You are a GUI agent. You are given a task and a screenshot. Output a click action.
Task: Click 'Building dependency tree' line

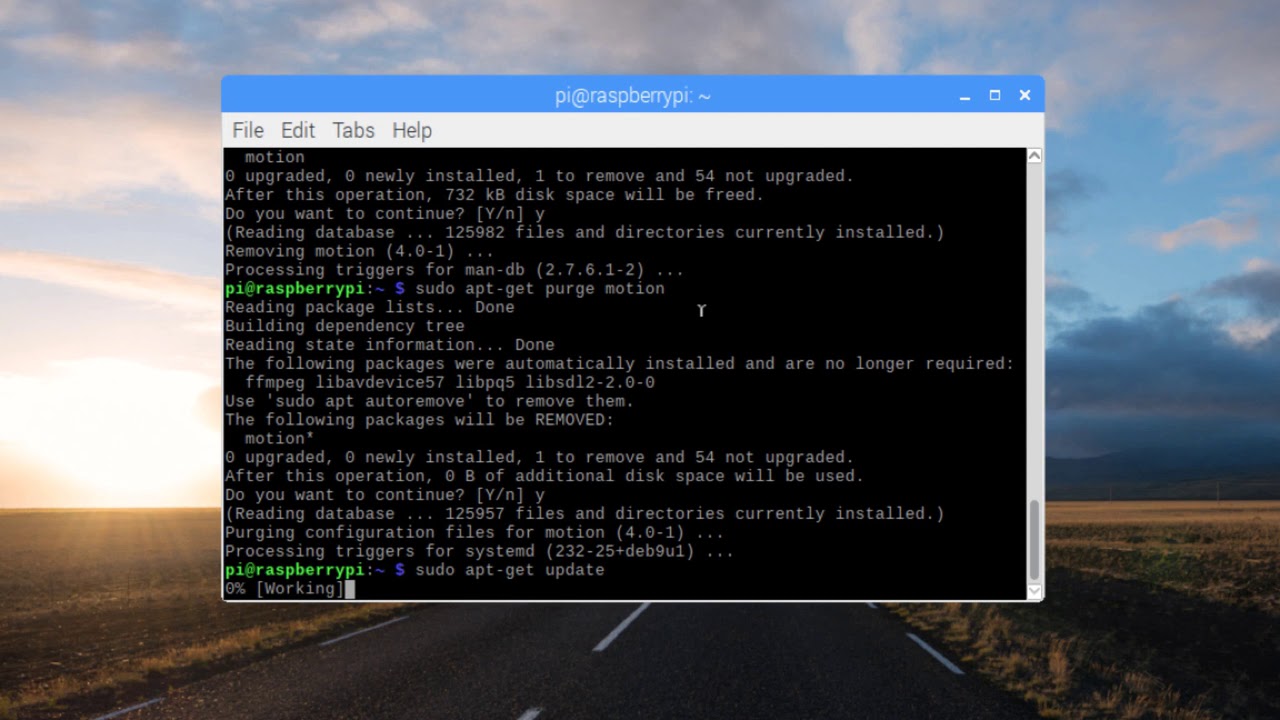345,326
